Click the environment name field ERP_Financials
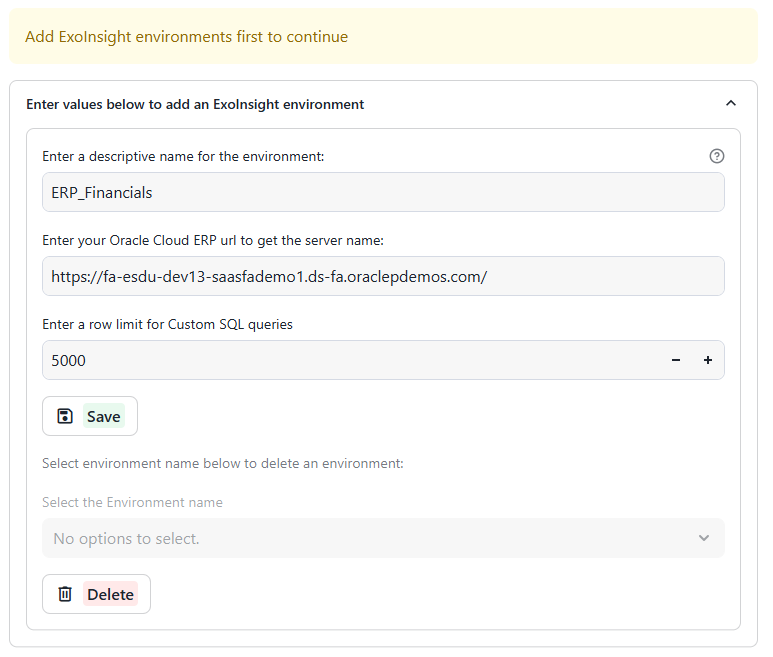Image resolution: width=773 pixels, height=657 pixels. 383,192
